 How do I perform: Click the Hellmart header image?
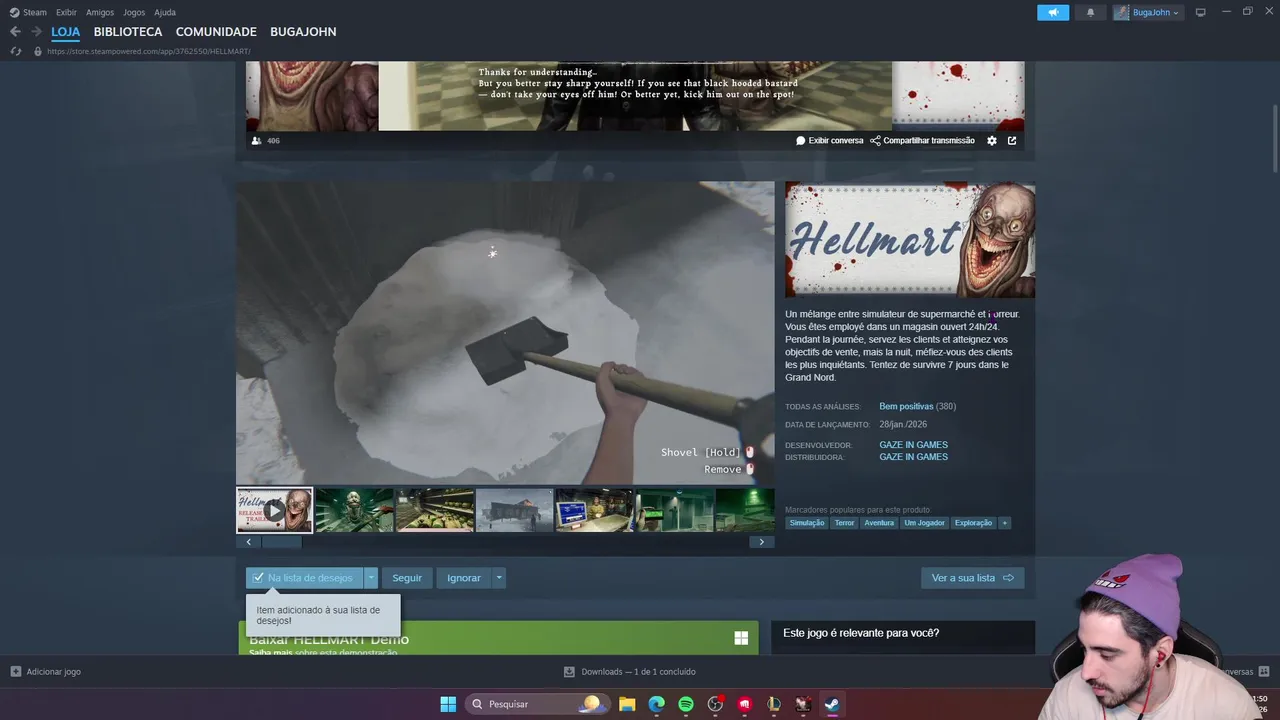[x=910, y=240]
